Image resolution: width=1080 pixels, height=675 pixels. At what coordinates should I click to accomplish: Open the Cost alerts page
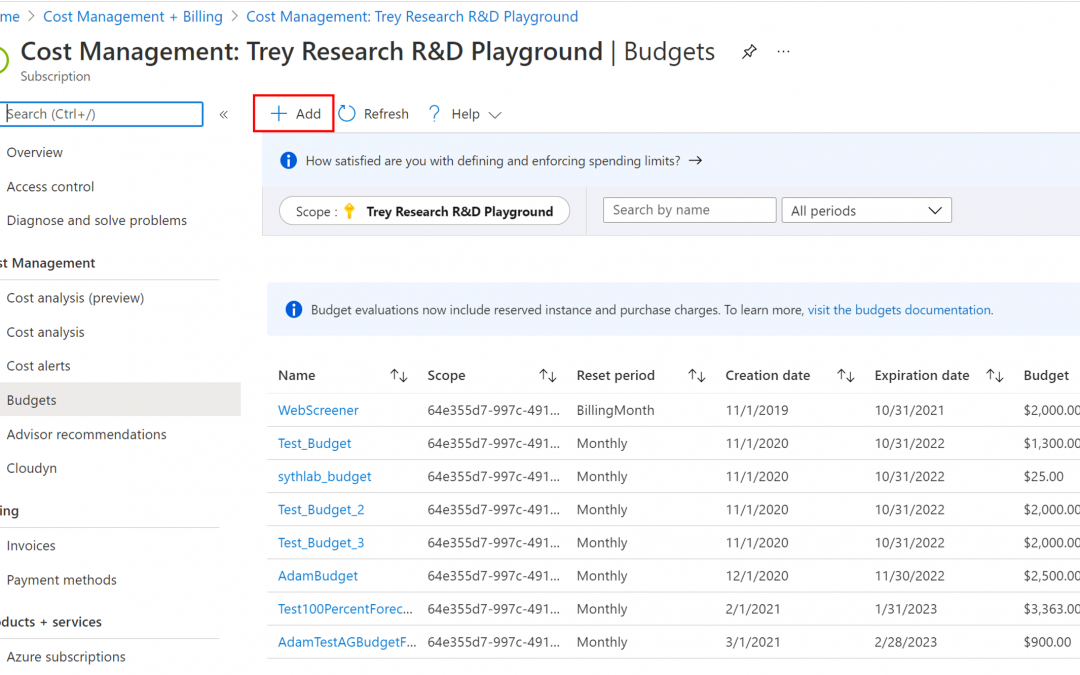tap(39, 366)
